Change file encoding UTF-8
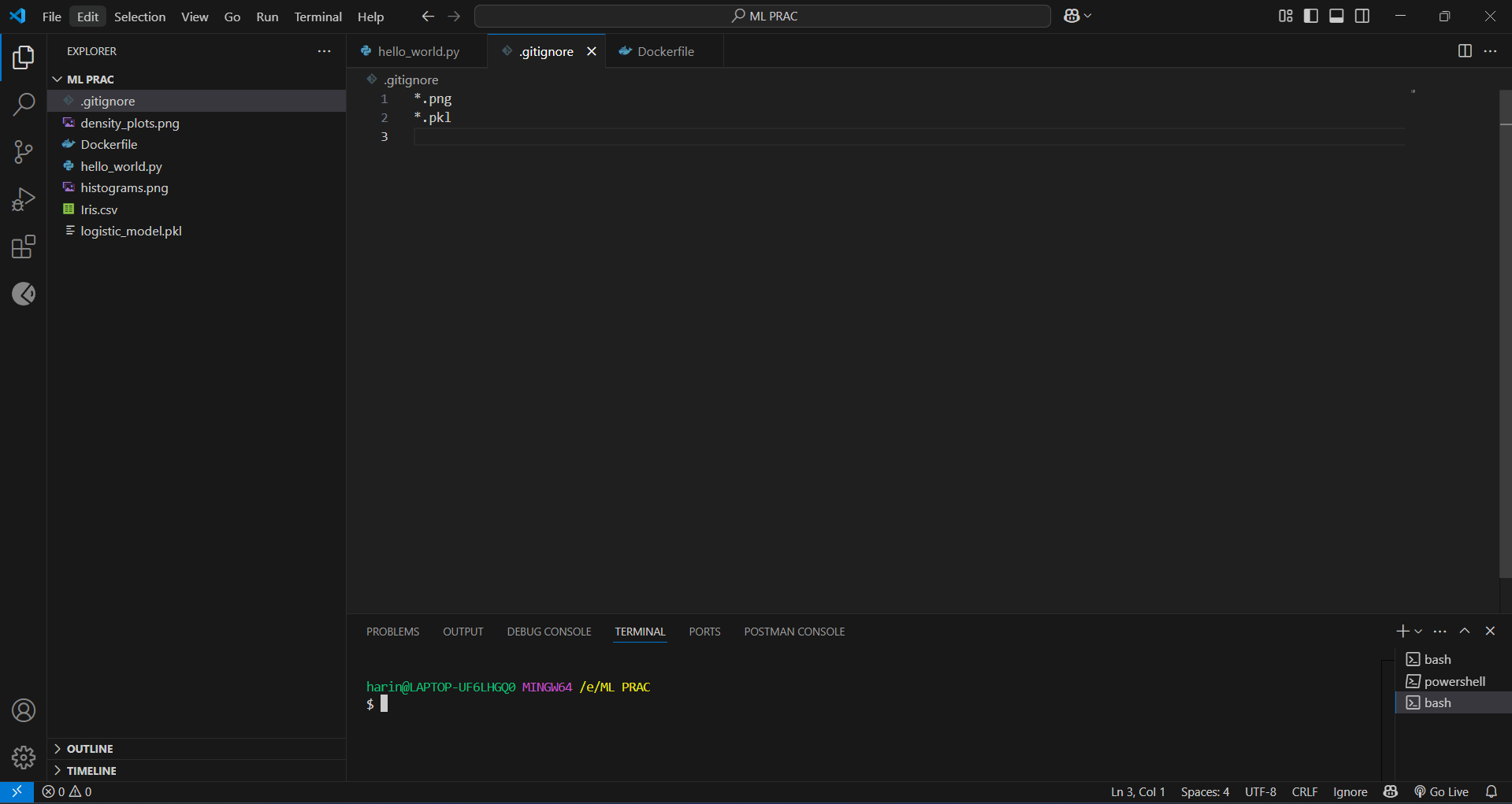The image size is (1512, 804). 1261,791
